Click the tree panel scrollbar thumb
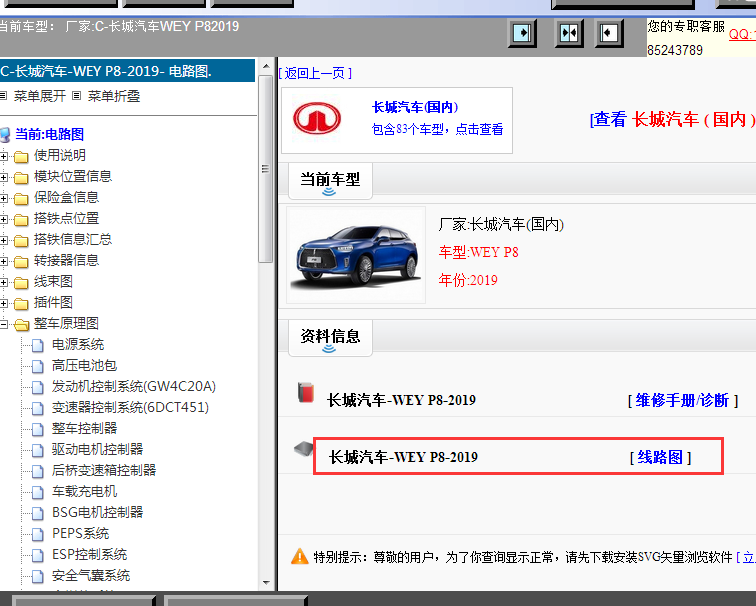This screenshot has height=606, width=756. click(265, 169)
